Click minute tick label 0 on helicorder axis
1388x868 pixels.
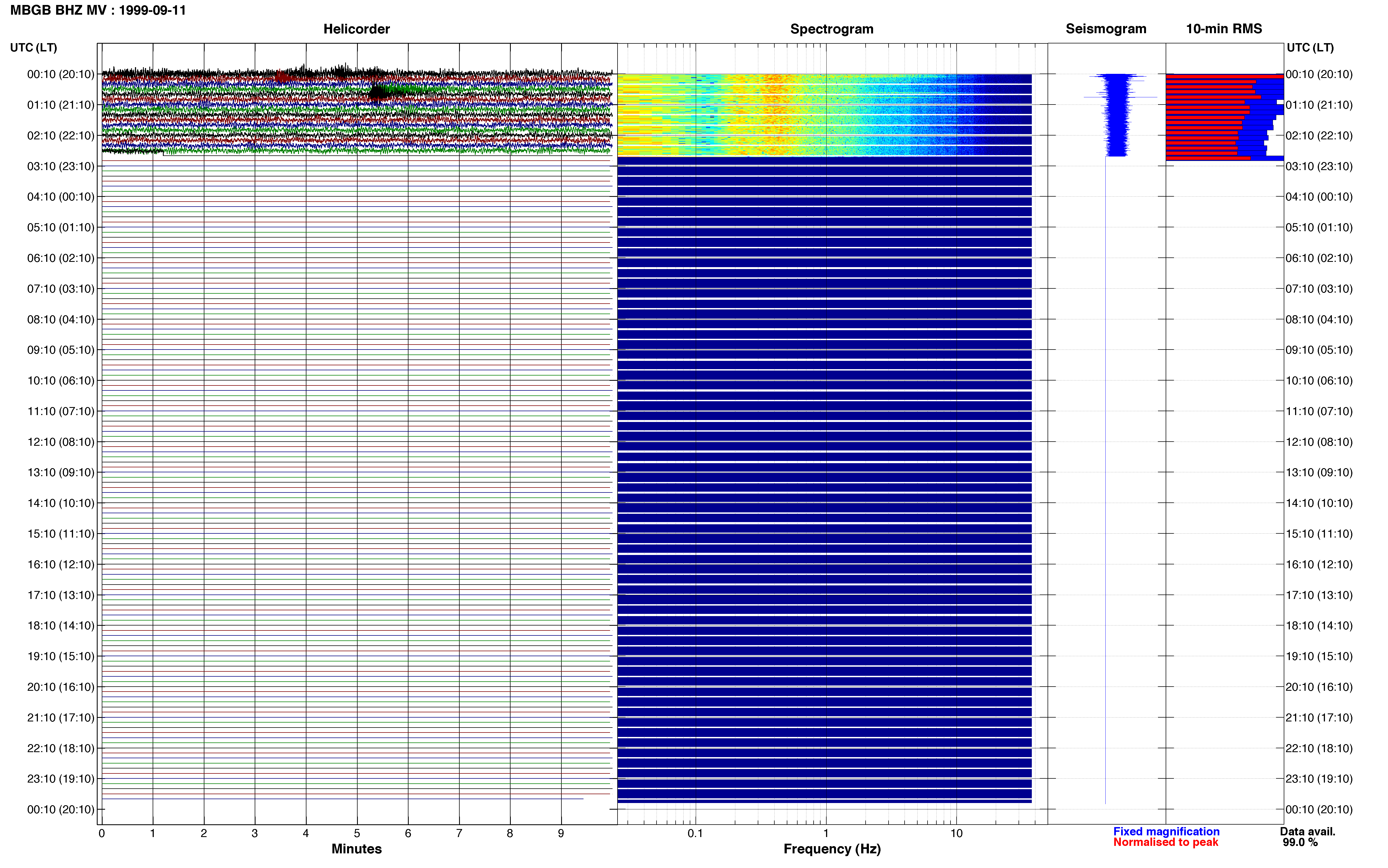(x=101, y=833)
